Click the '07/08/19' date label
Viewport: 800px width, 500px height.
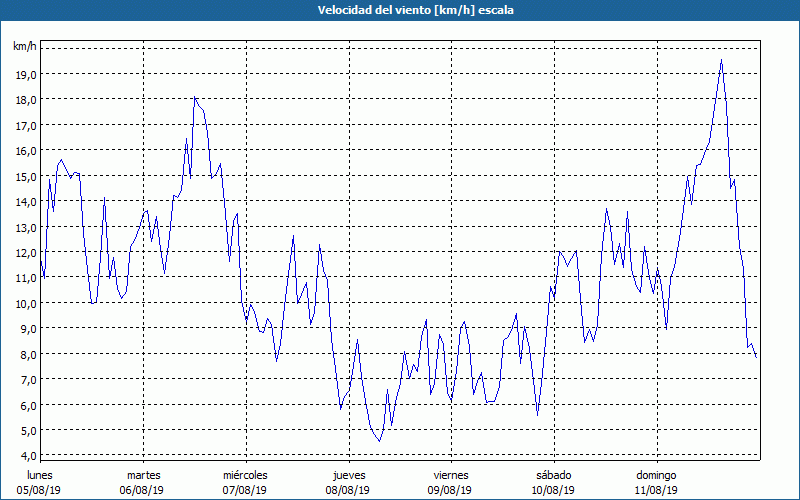pos(245,490)
